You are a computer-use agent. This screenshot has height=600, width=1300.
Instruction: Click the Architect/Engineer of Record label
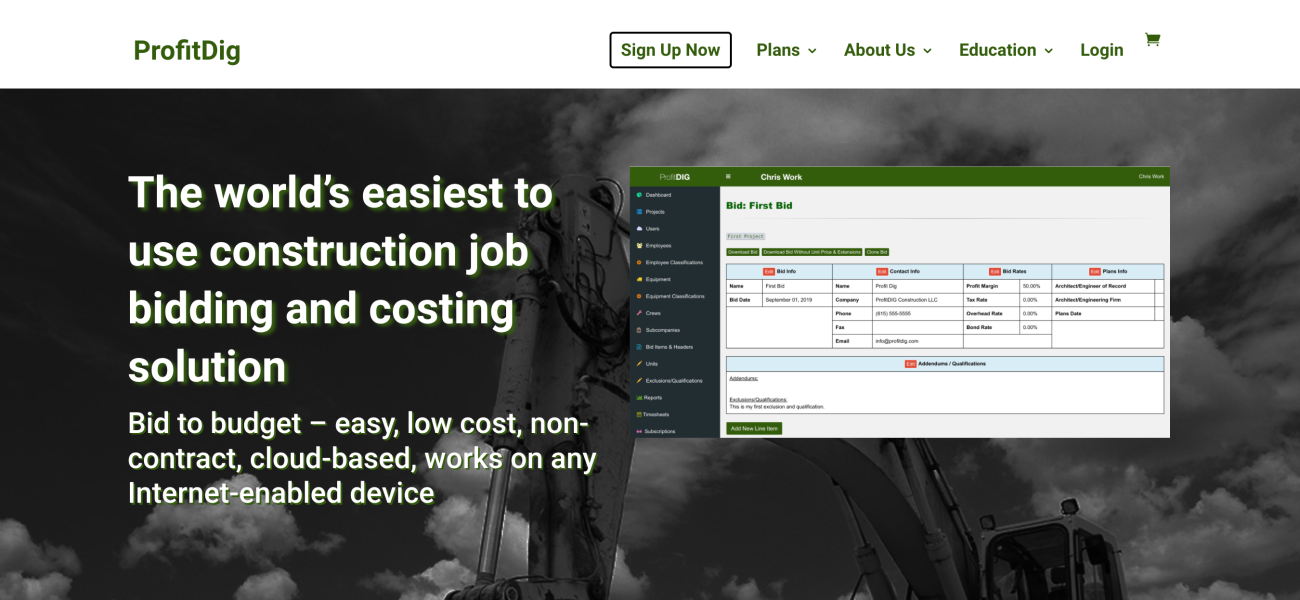click(1090, 285)
